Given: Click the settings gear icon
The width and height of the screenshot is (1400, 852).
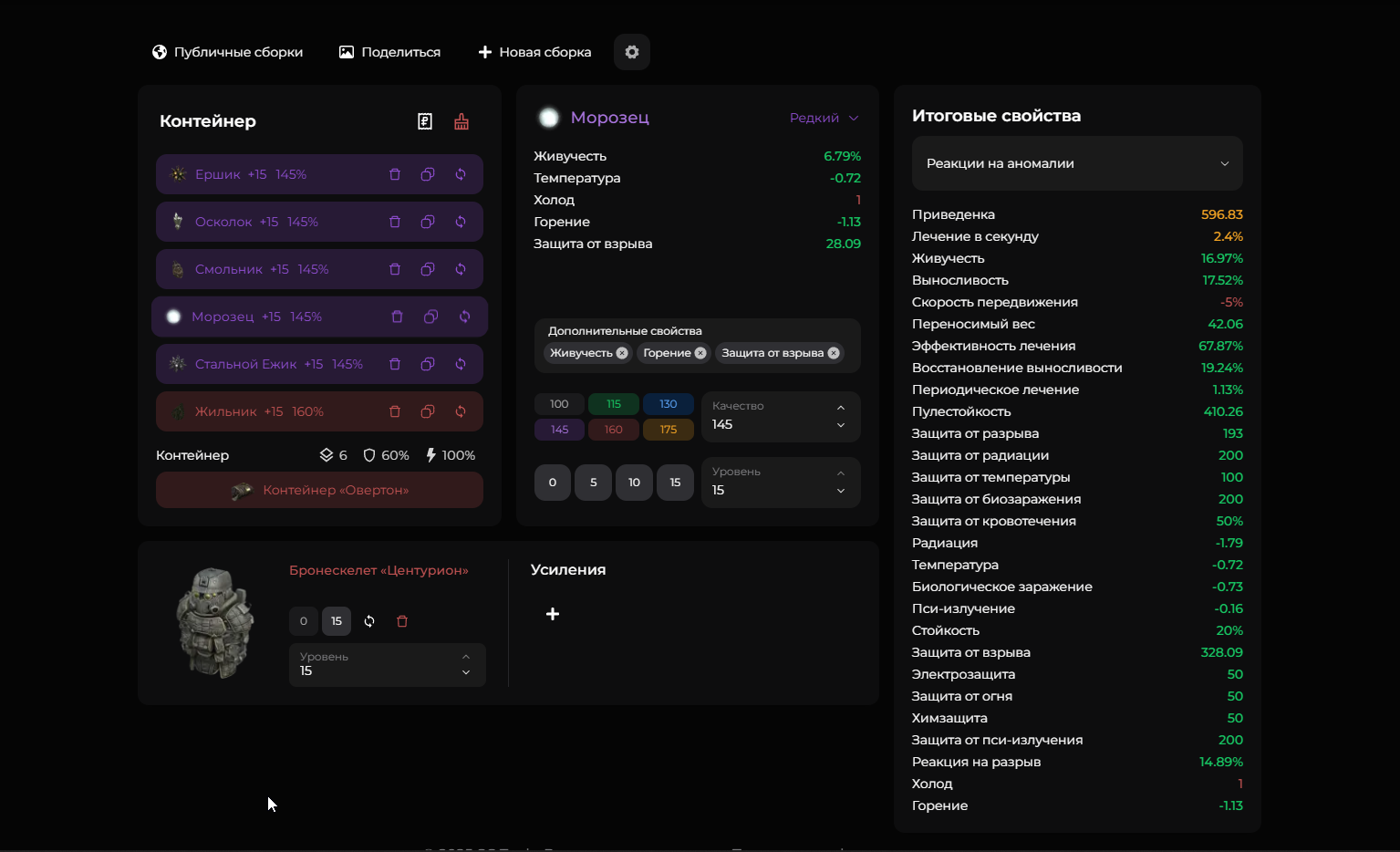Looking at the screenshot, I should click(x=631, y=52).
